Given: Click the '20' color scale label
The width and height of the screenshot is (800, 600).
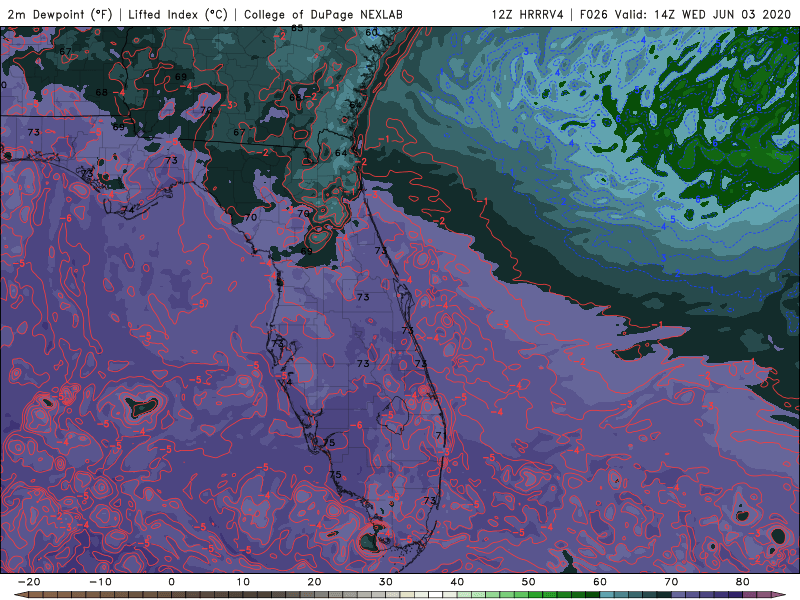Looking at the screenshot, I should click(314, 582).
